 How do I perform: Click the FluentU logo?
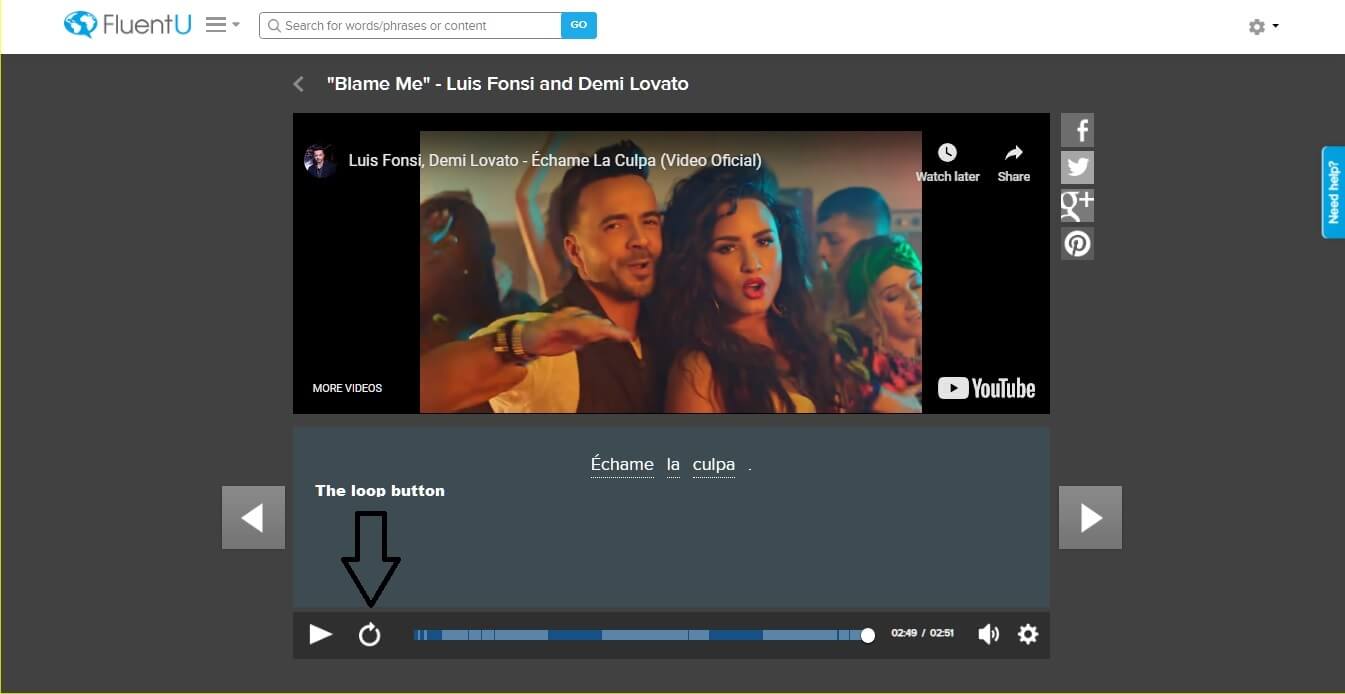127,25
